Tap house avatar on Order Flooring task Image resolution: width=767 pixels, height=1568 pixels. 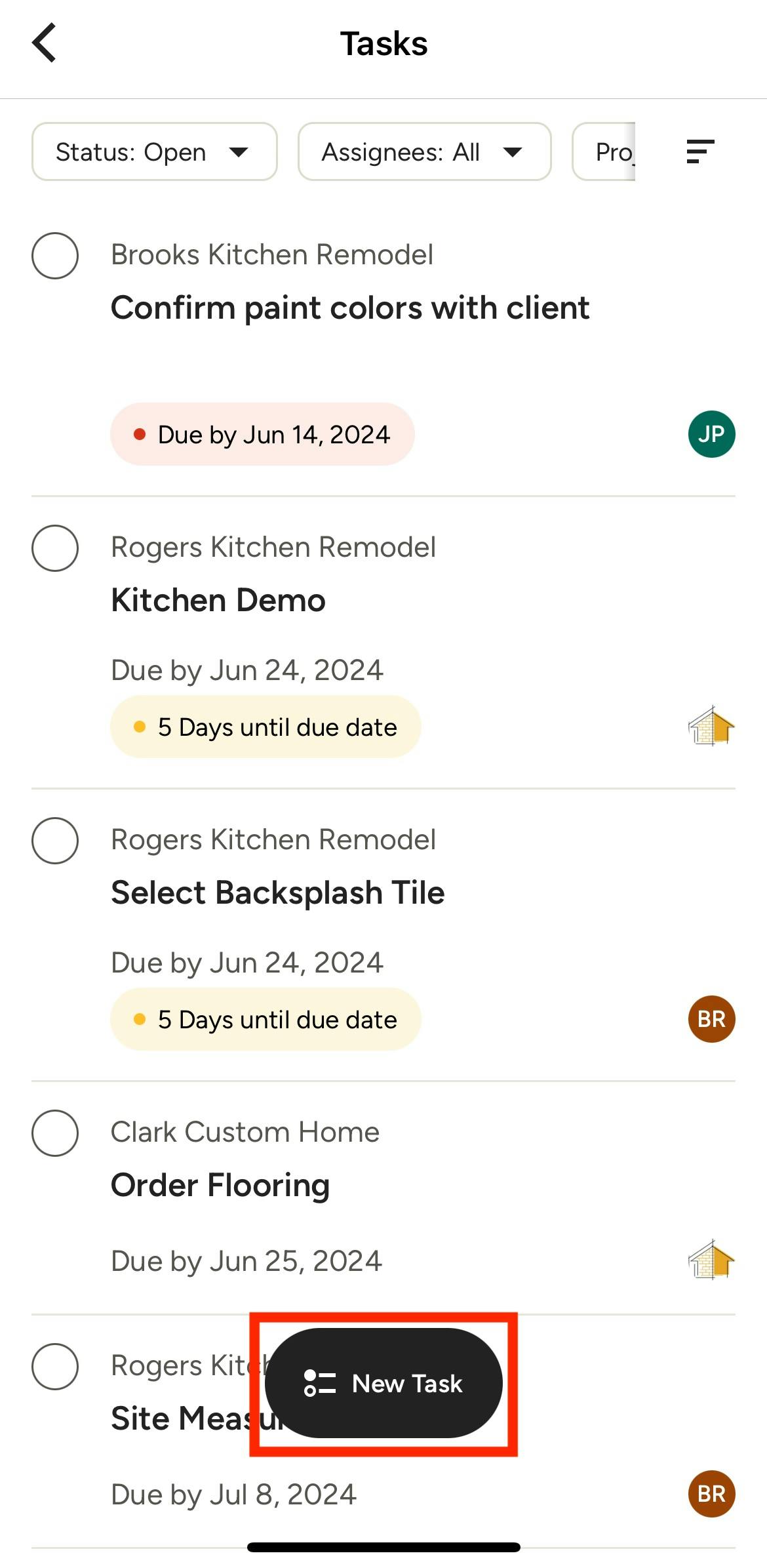click(711, 1260)
